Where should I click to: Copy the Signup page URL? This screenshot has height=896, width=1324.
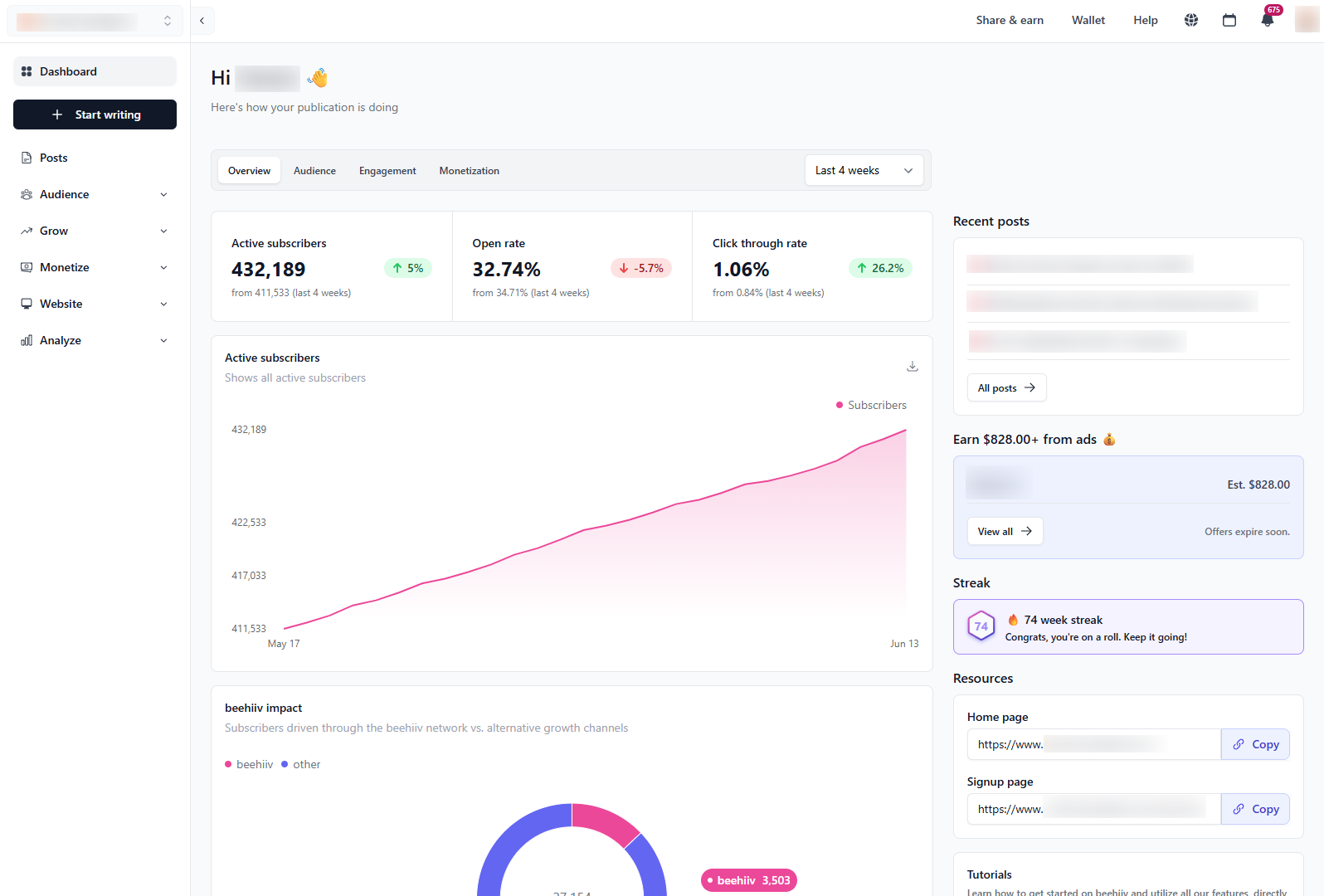1255,809
